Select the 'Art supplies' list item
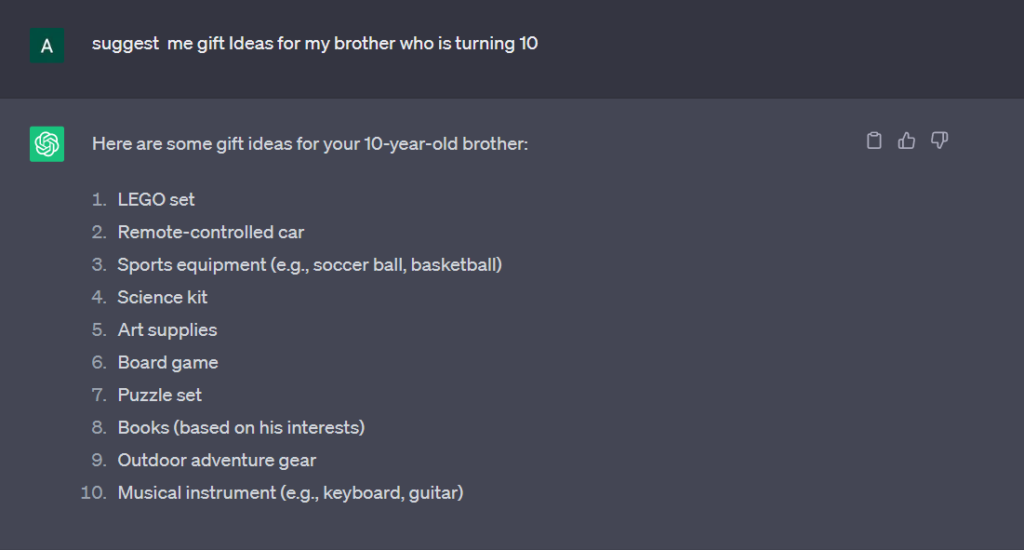 point(167,330)
